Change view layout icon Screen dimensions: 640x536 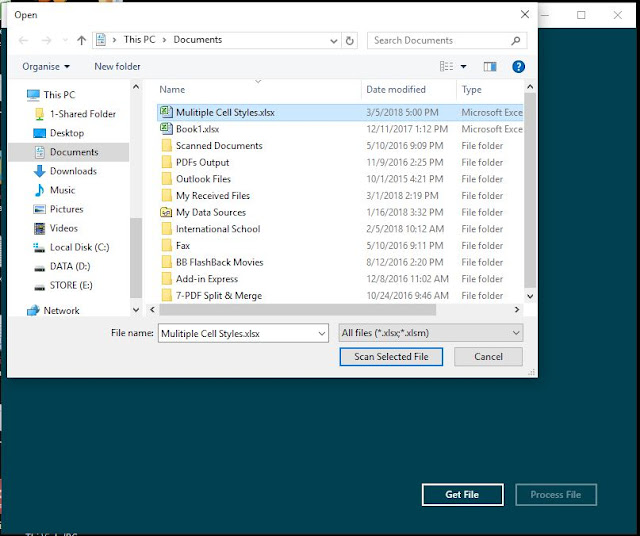point(446,66)
